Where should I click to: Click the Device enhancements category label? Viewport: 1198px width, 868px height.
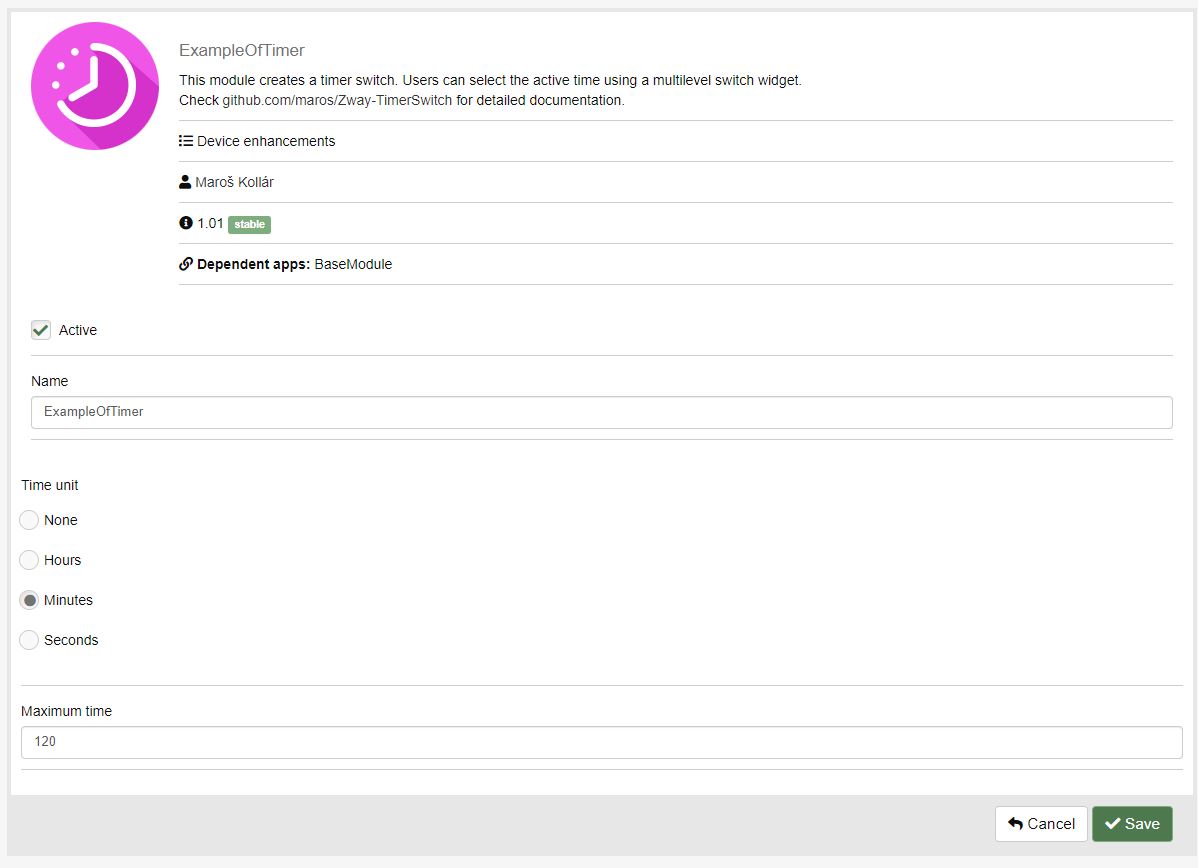coord(266,141)
